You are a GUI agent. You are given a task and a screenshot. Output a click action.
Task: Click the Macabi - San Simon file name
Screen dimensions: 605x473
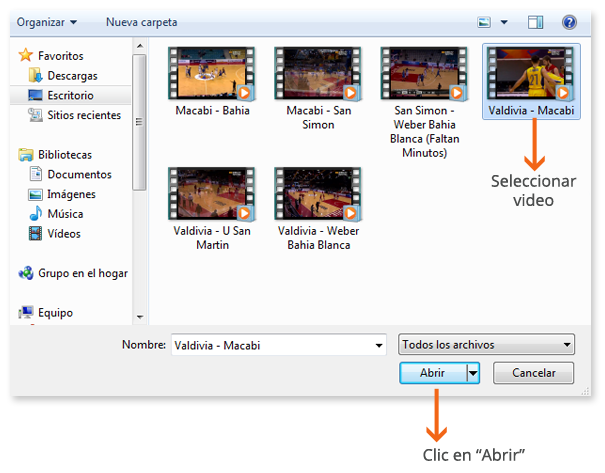318,118
